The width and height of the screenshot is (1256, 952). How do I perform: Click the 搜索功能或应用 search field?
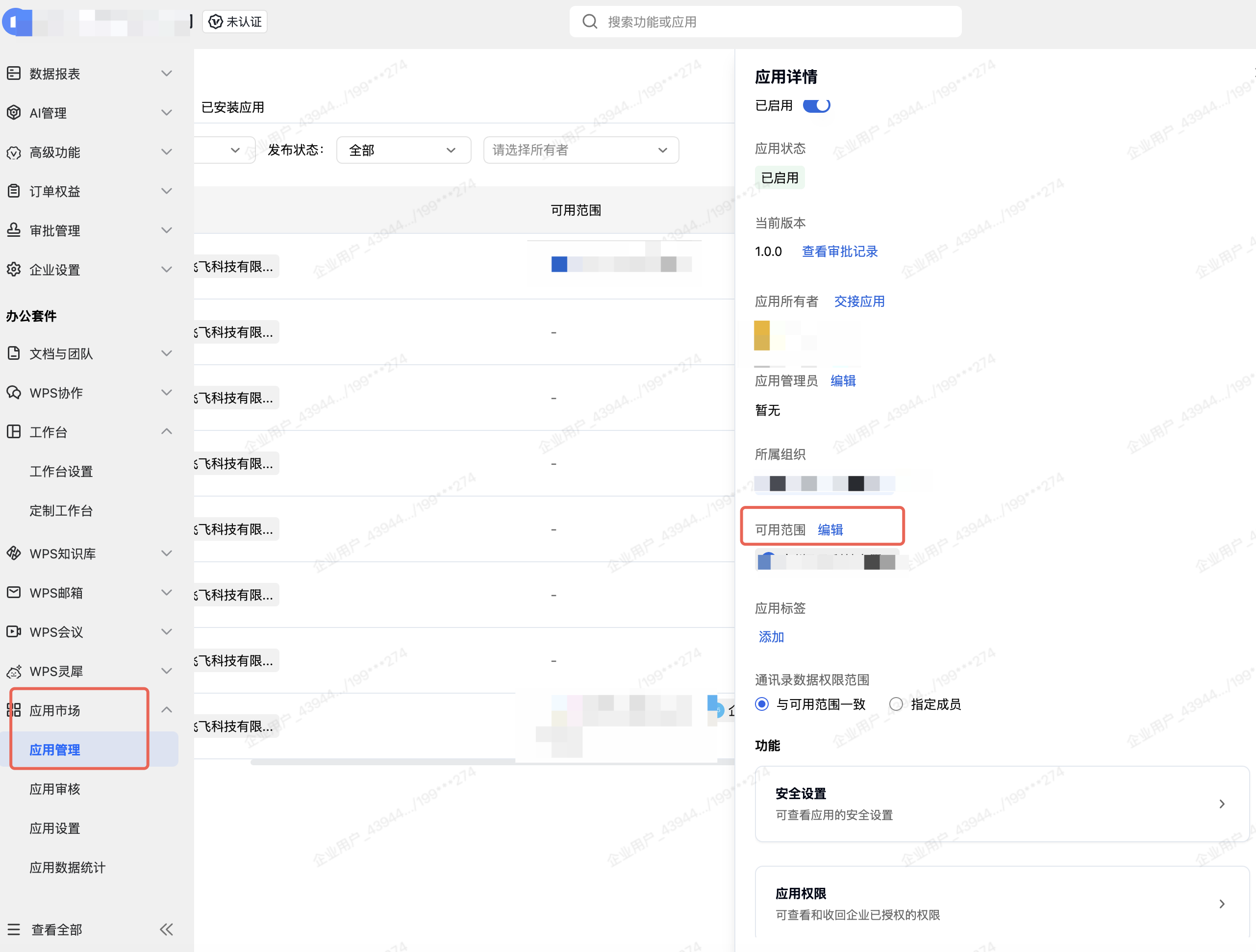pyautogui.click(x=765, y=22)
